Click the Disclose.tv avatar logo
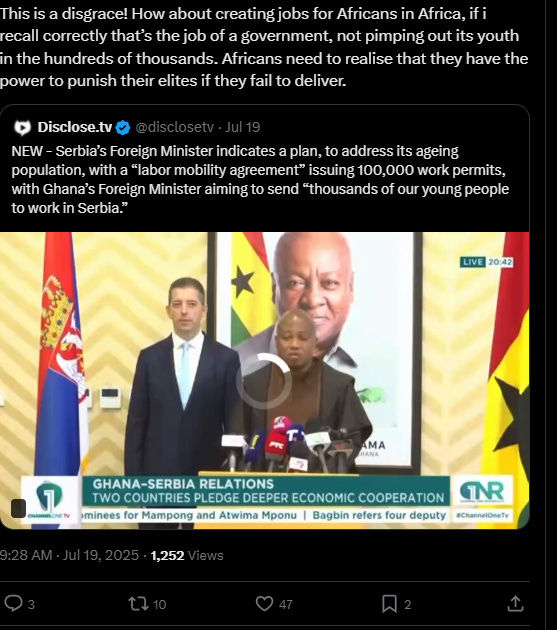The height and width of the screenshot is (630, 557). coord(23,127)
